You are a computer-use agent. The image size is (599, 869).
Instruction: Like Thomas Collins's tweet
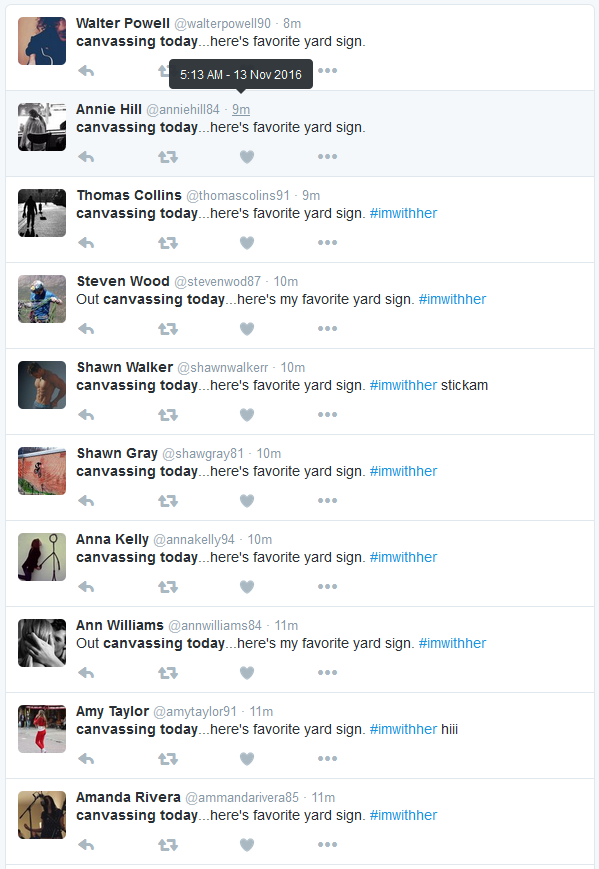tap(247, 243)
